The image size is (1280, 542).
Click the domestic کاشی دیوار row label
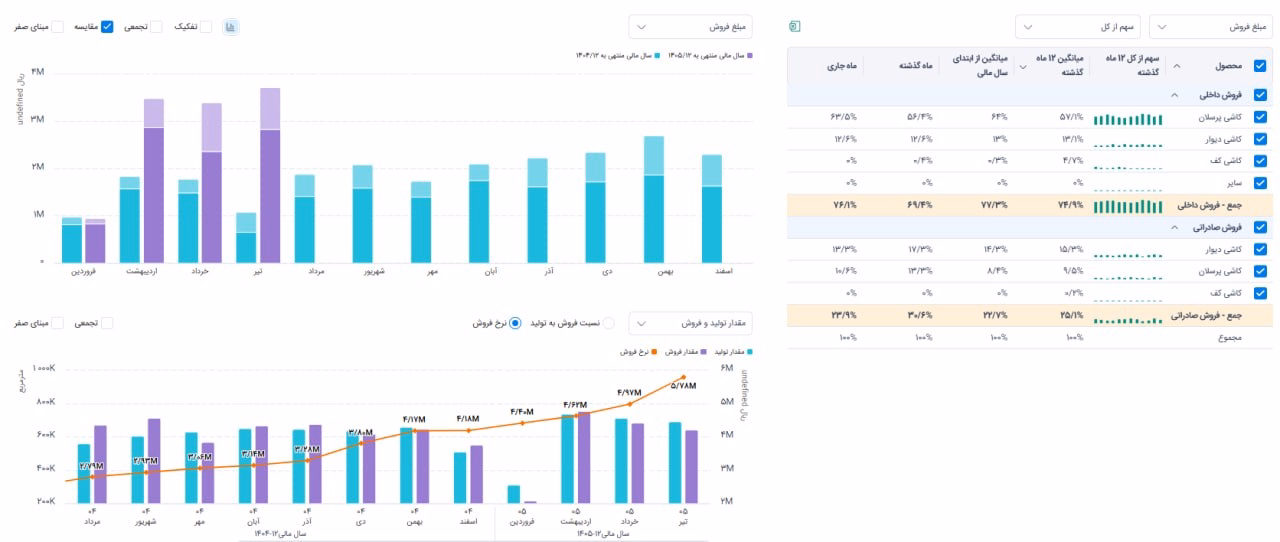[x=1225, y=139]
